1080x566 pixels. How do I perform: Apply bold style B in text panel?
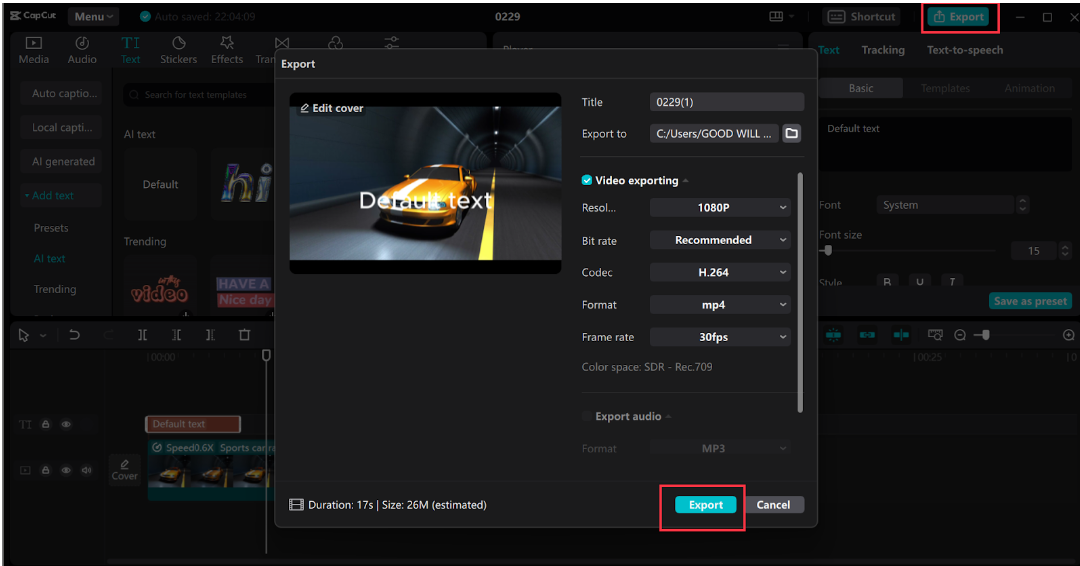887,282
